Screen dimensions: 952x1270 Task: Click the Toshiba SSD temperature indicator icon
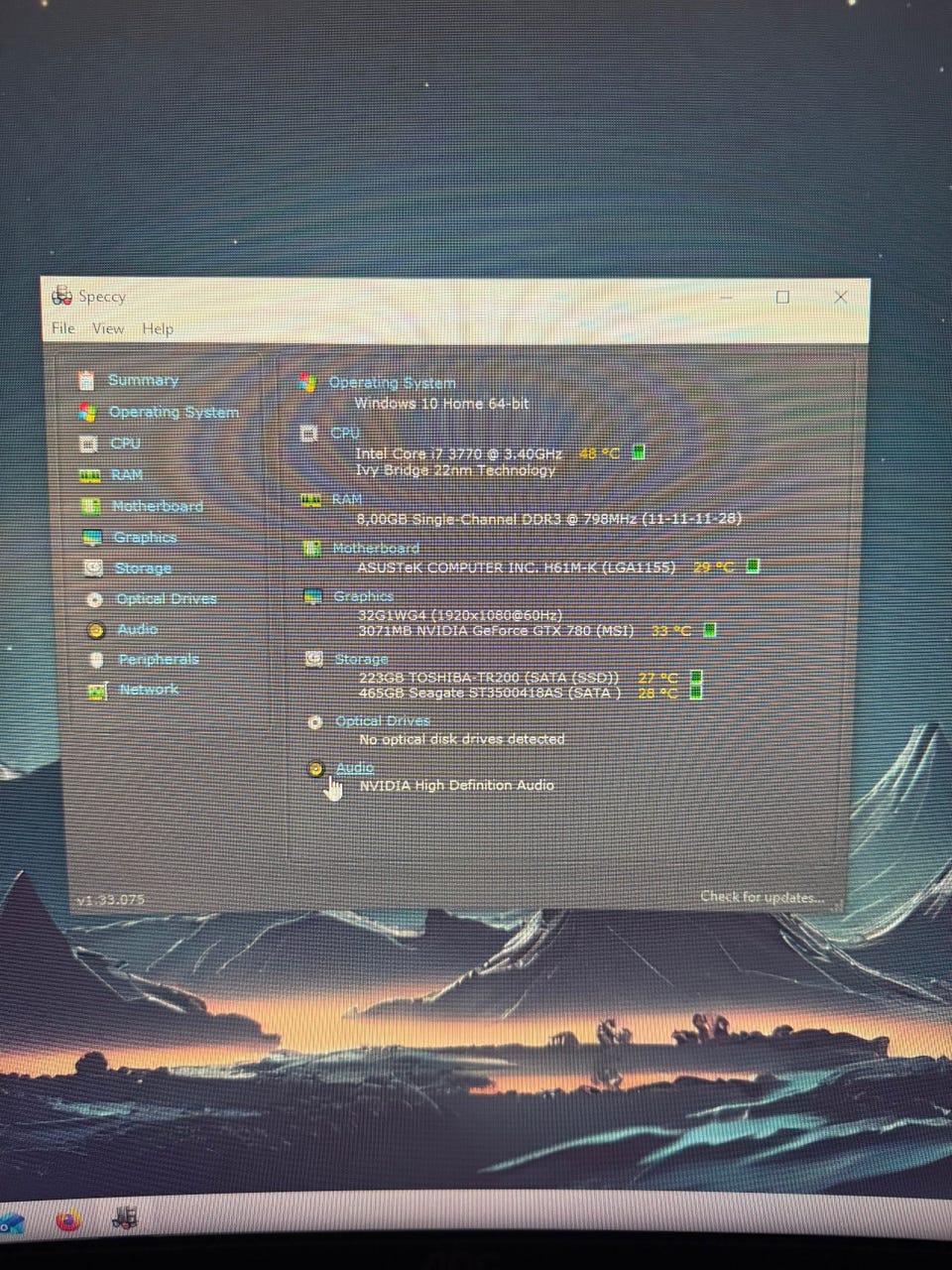point(696,678)
